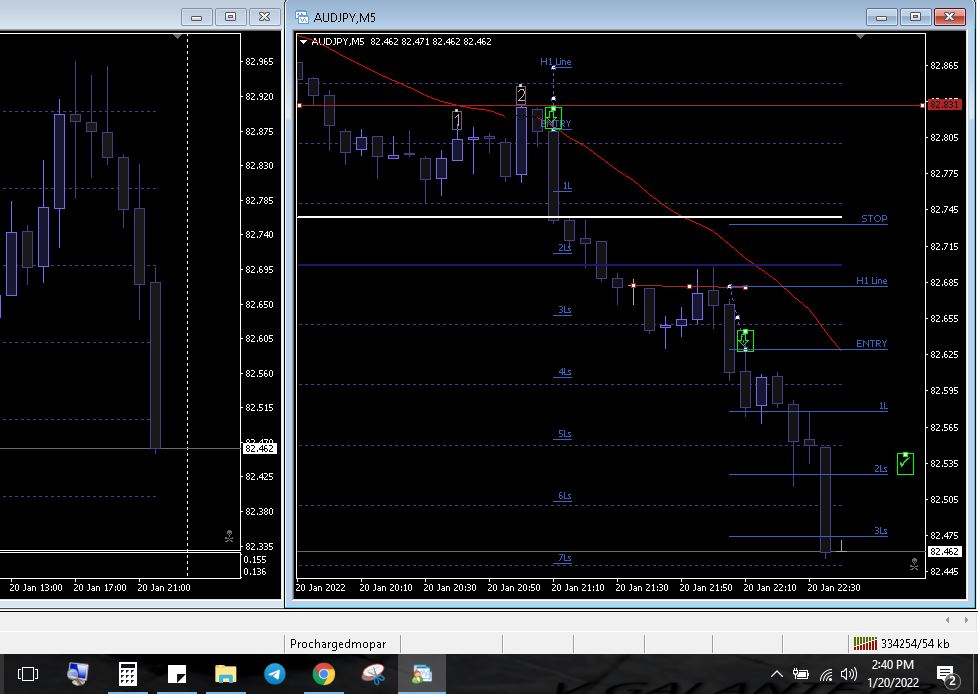Open Calculator from the taskbar
Screen dimensions: 978x694
coord(127,674)
